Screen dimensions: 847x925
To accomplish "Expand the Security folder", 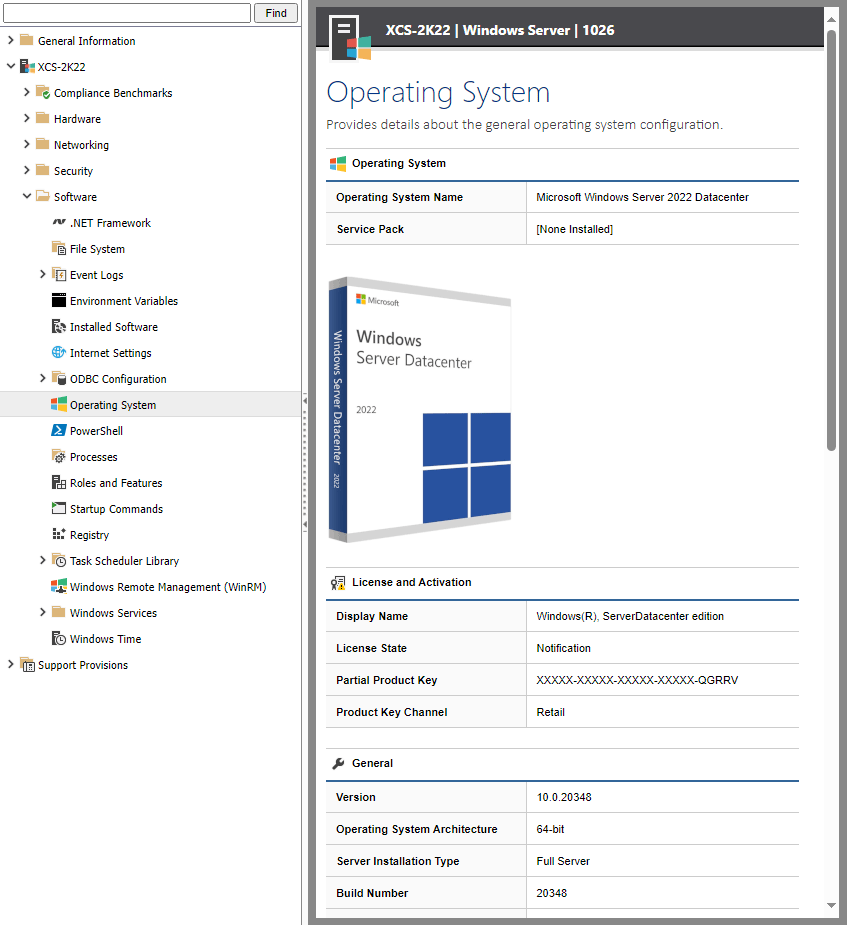I will pos(27,170).
